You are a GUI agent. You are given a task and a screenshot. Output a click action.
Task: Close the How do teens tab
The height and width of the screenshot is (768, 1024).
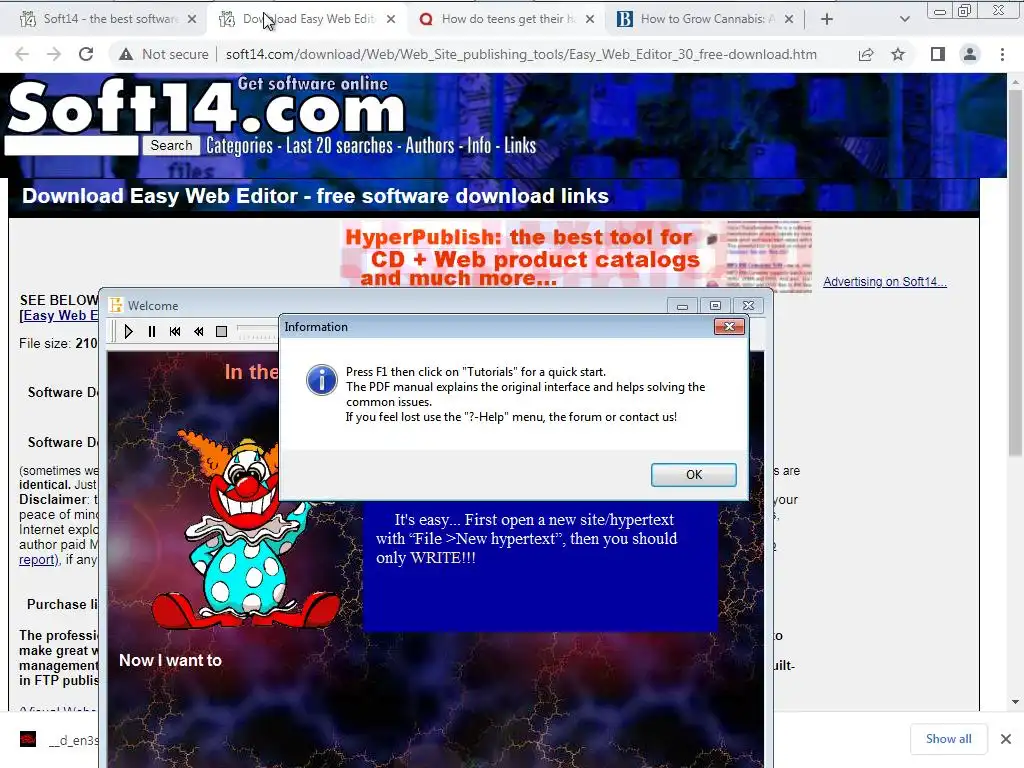pyautogui.click(x=590, y=19)
